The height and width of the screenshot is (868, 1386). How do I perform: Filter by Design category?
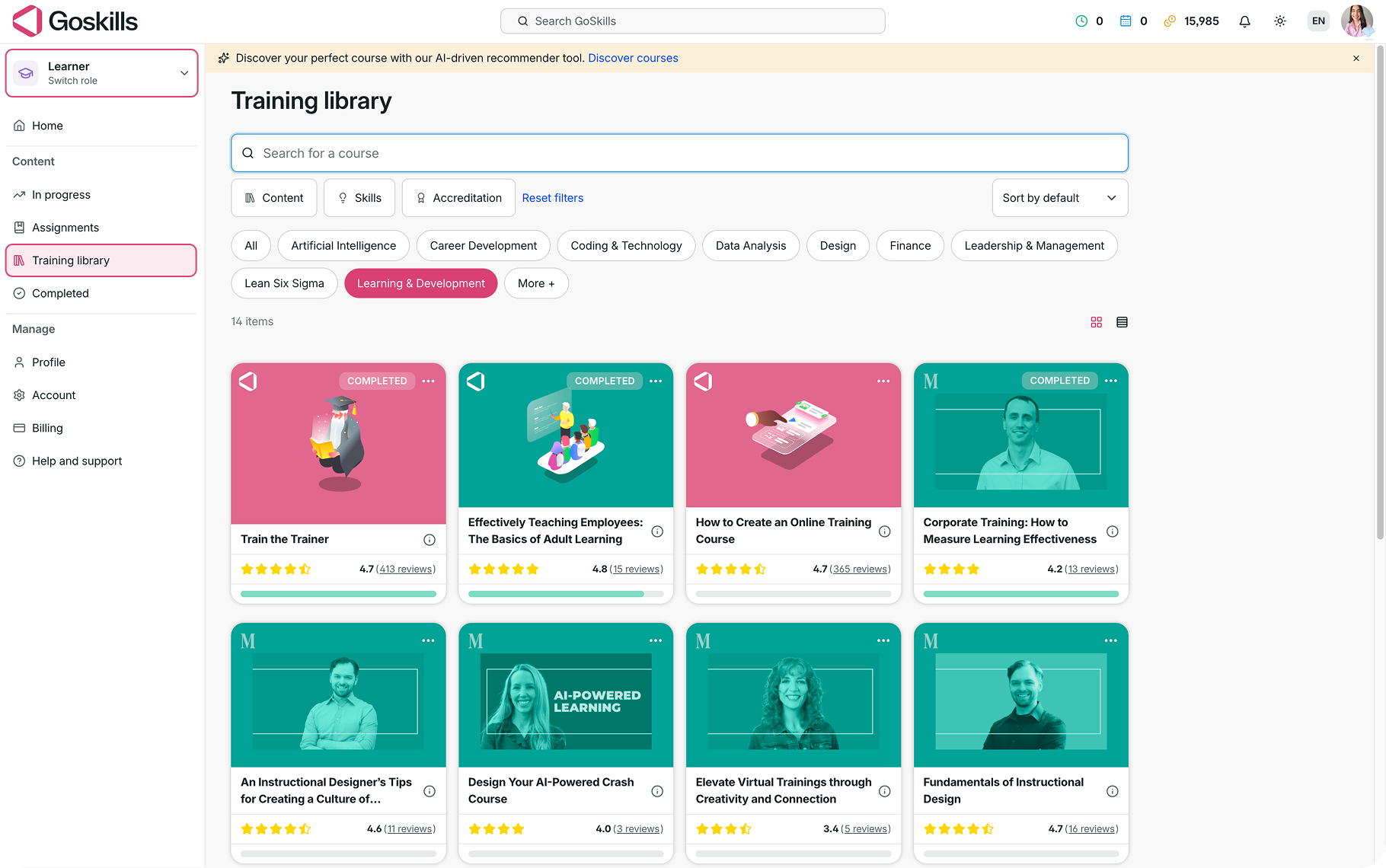(838, 246)
